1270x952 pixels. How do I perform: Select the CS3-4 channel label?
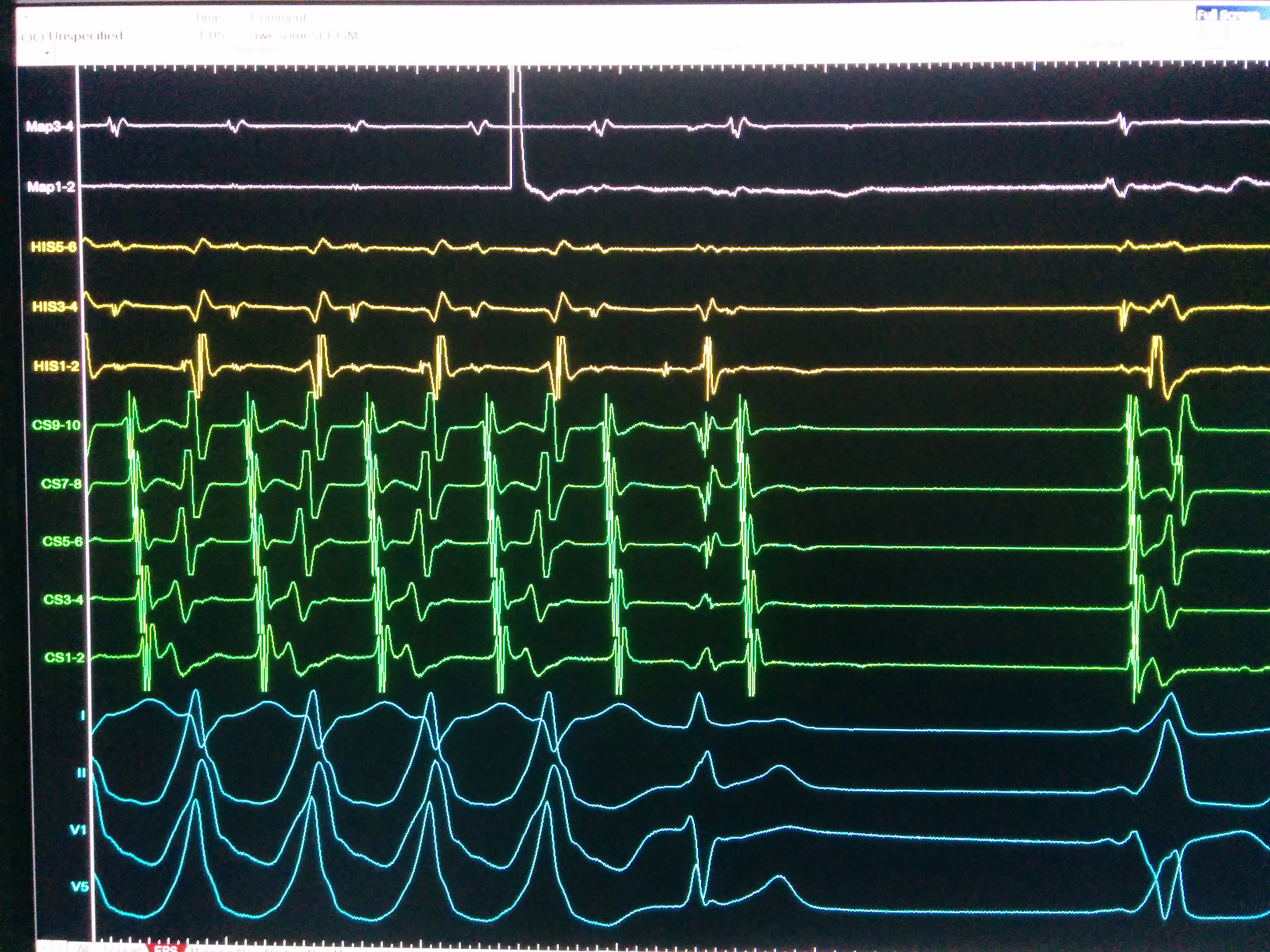tap(63, 600)
